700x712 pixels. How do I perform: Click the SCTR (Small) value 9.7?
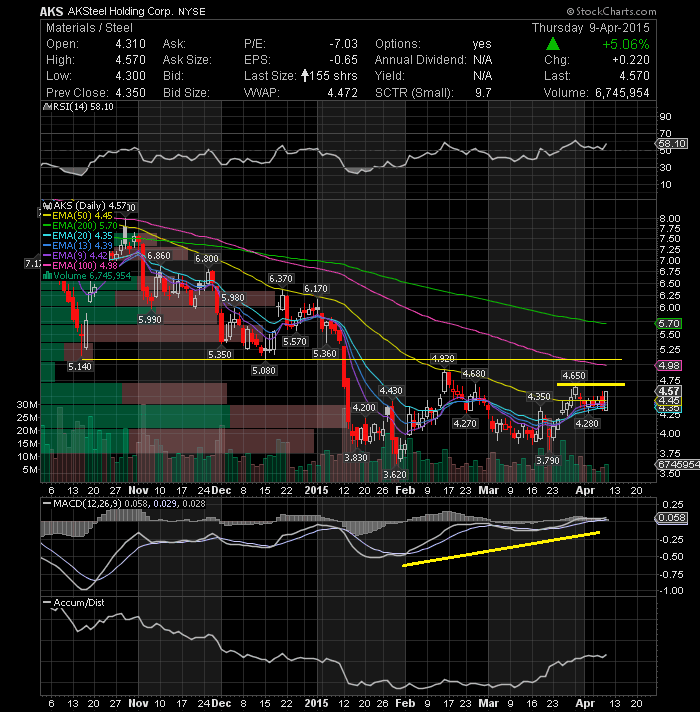point(483,92)
